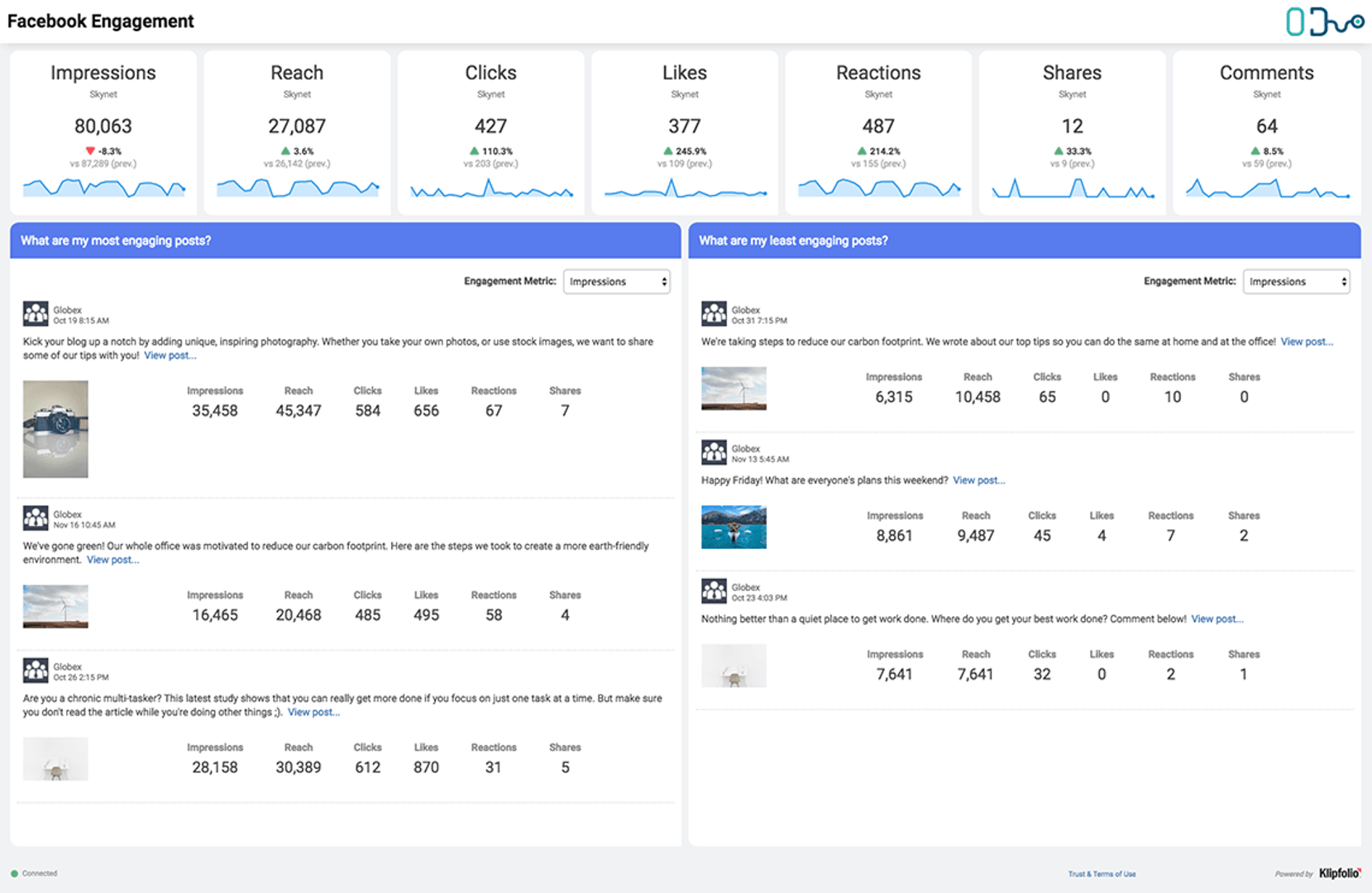Follow the Trust & Terms of Use link
This screenshot has width=1372, height=893.
(x=1102, y=874)
